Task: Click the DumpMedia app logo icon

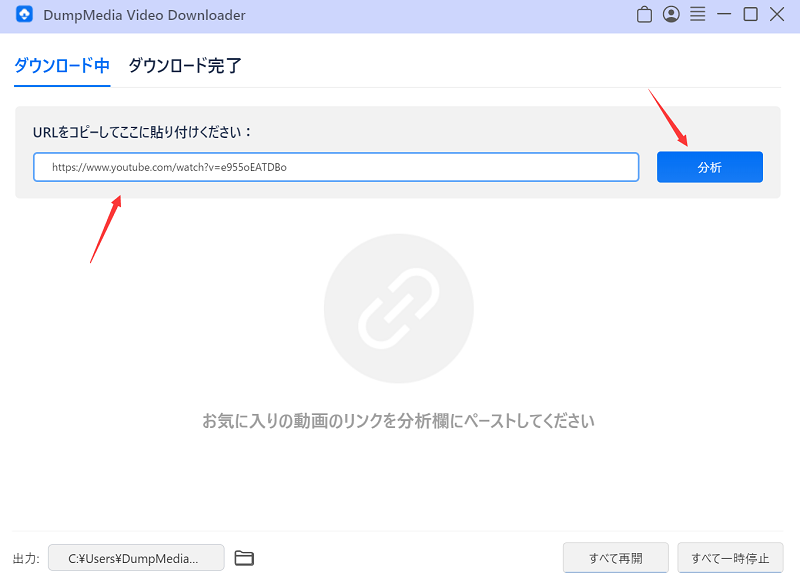Action: pos(25,15)
